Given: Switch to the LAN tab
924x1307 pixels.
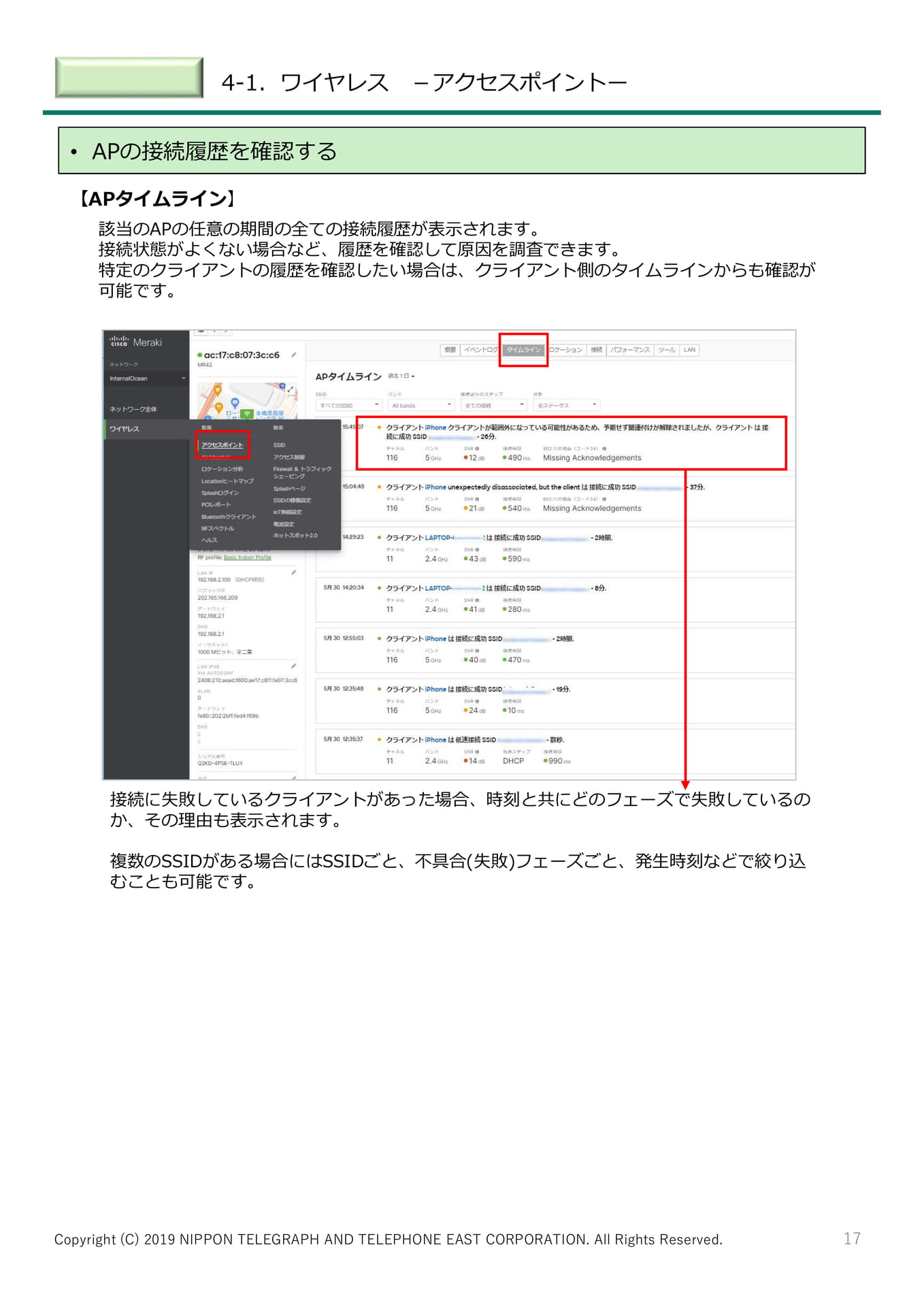Looking at the screenshot, I should [690, 350].
